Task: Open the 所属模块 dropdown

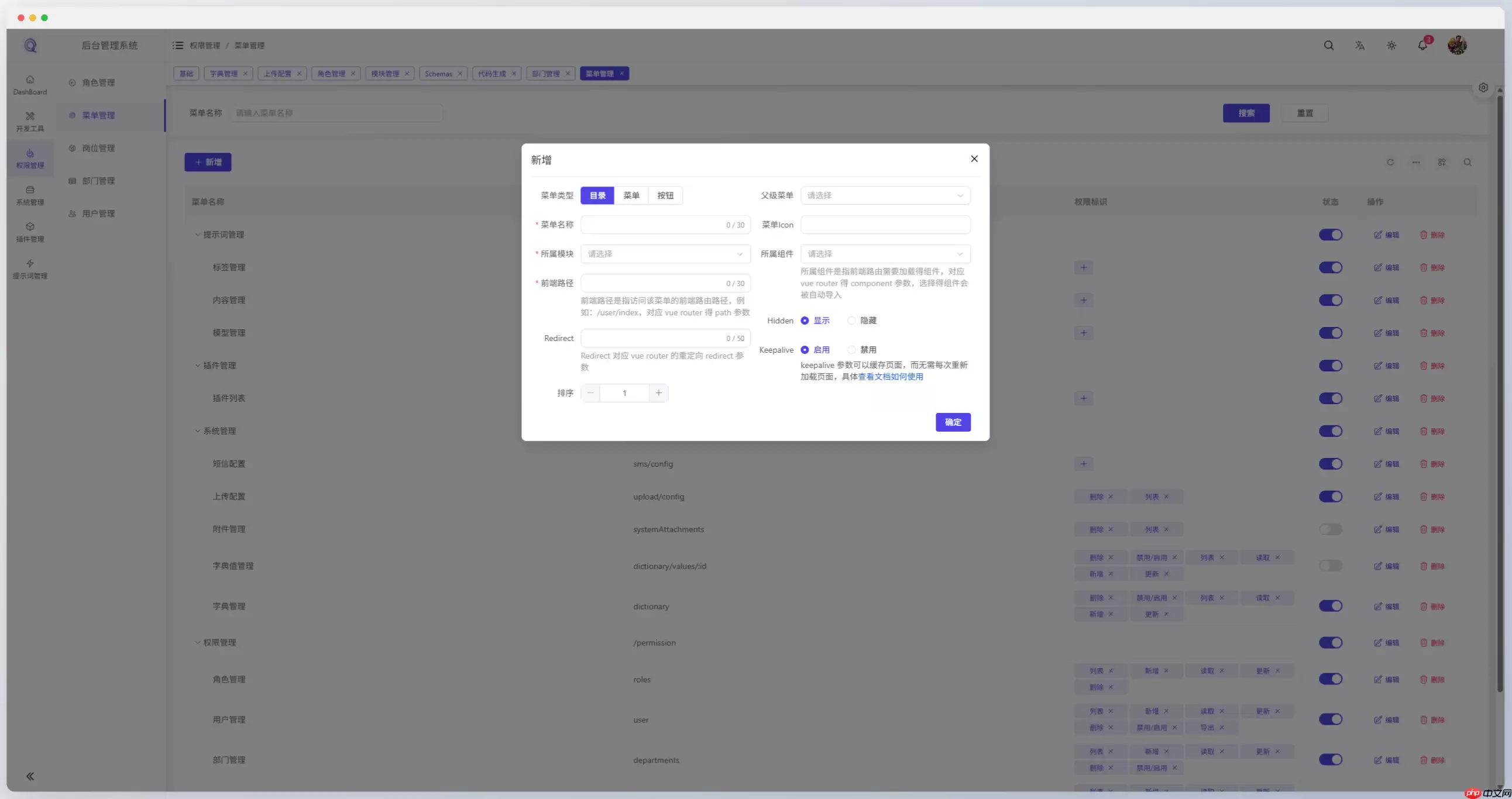Action: [x=665, y=254]
